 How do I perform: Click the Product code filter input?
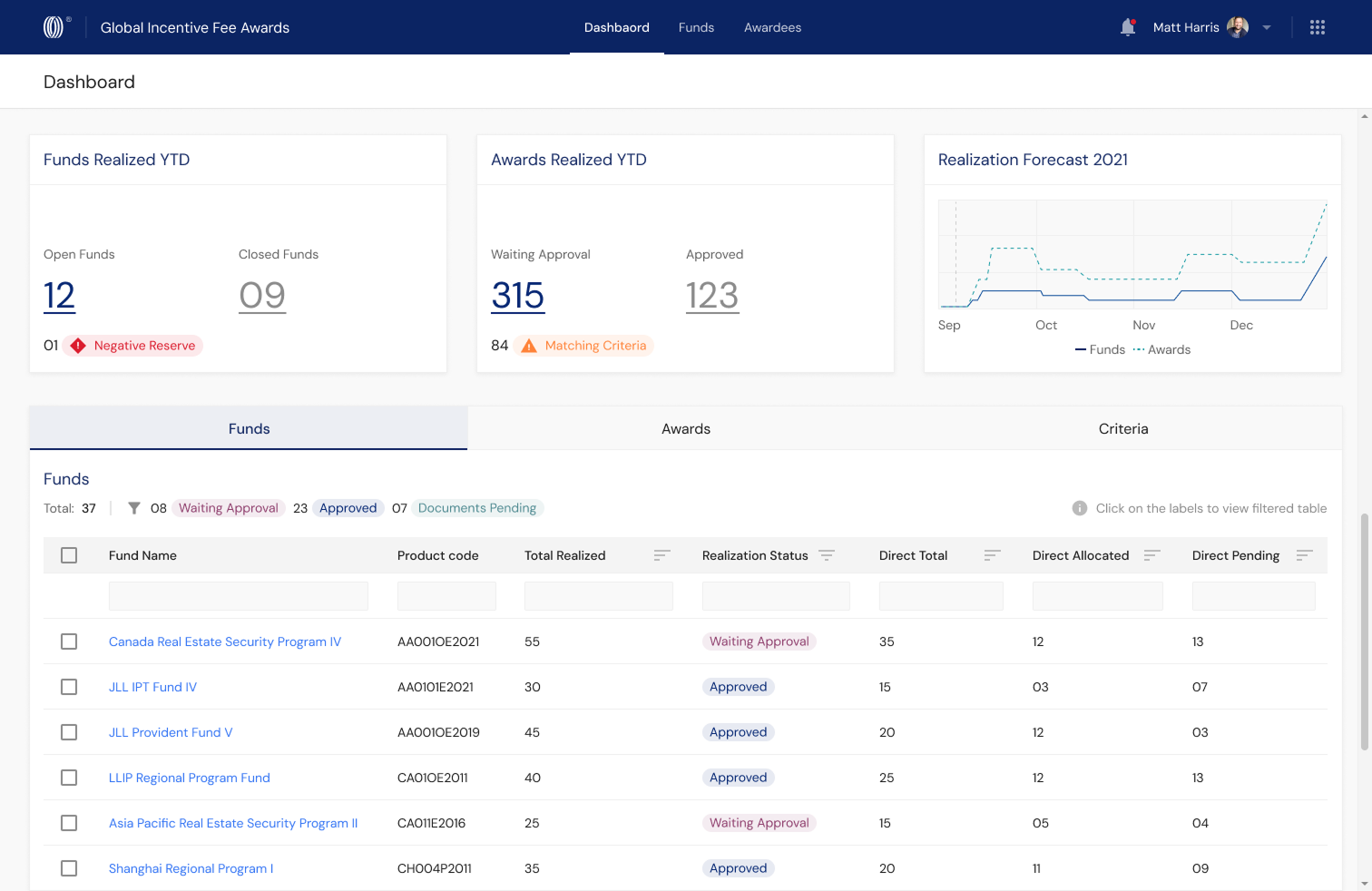point(446,596)
